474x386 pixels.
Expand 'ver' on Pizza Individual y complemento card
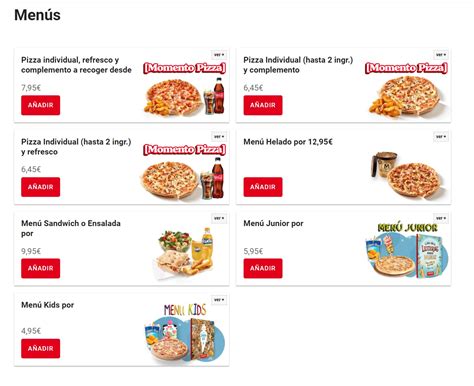441,55
